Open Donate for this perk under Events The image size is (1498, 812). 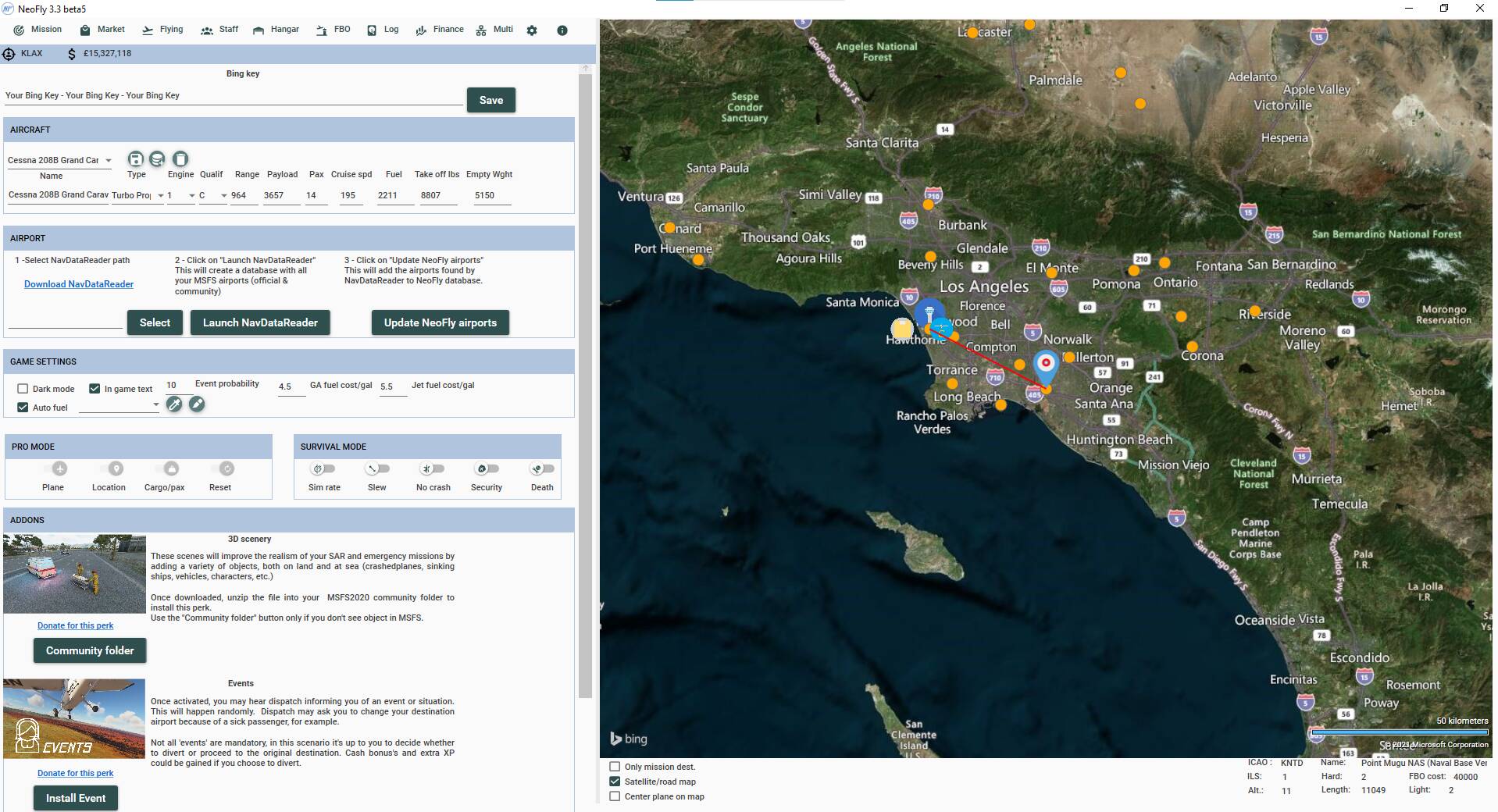pos(75,773)
